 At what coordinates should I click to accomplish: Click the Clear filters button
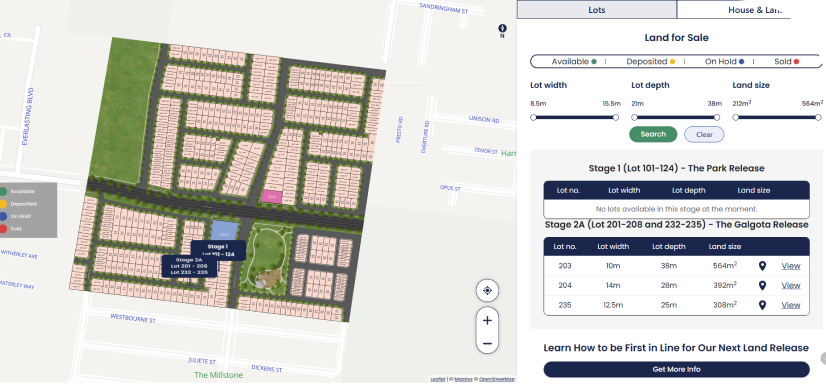tap(704, 134)
